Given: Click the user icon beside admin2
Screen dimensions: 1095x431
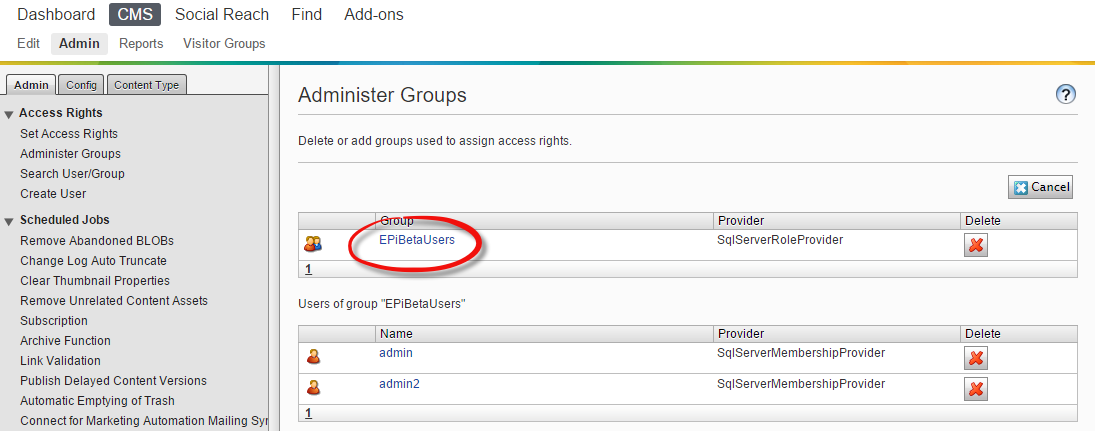Looking at the screenshot, I should (313, 387).
